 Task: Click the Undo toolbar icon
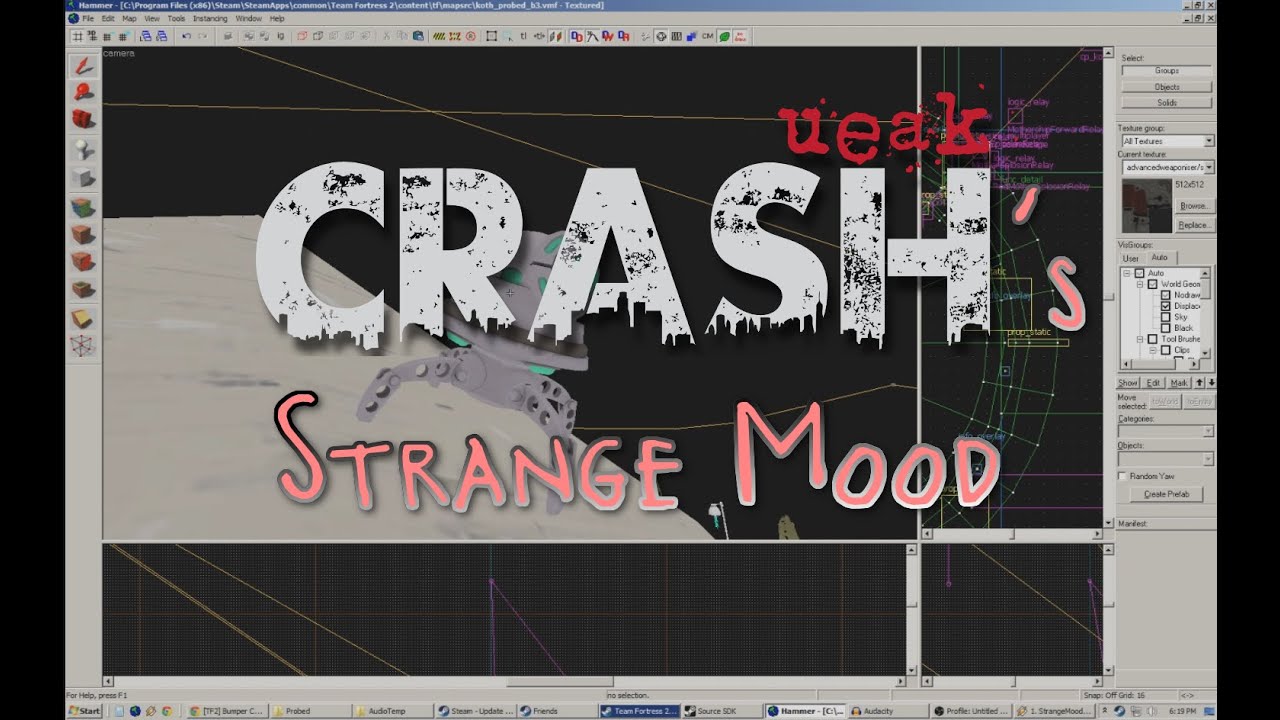tap(186, 36)
